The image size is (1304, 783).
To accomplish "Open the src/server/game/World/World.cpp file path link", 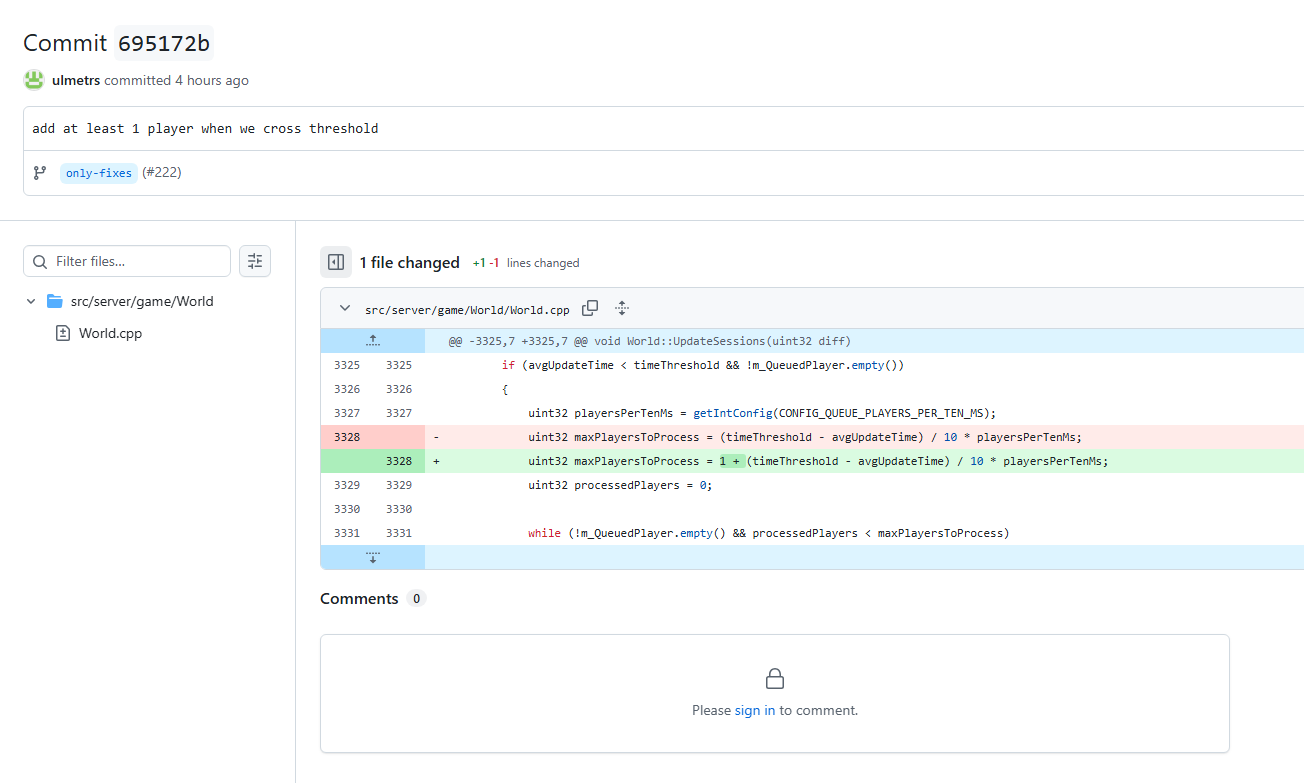I will (x=469, y=308).
